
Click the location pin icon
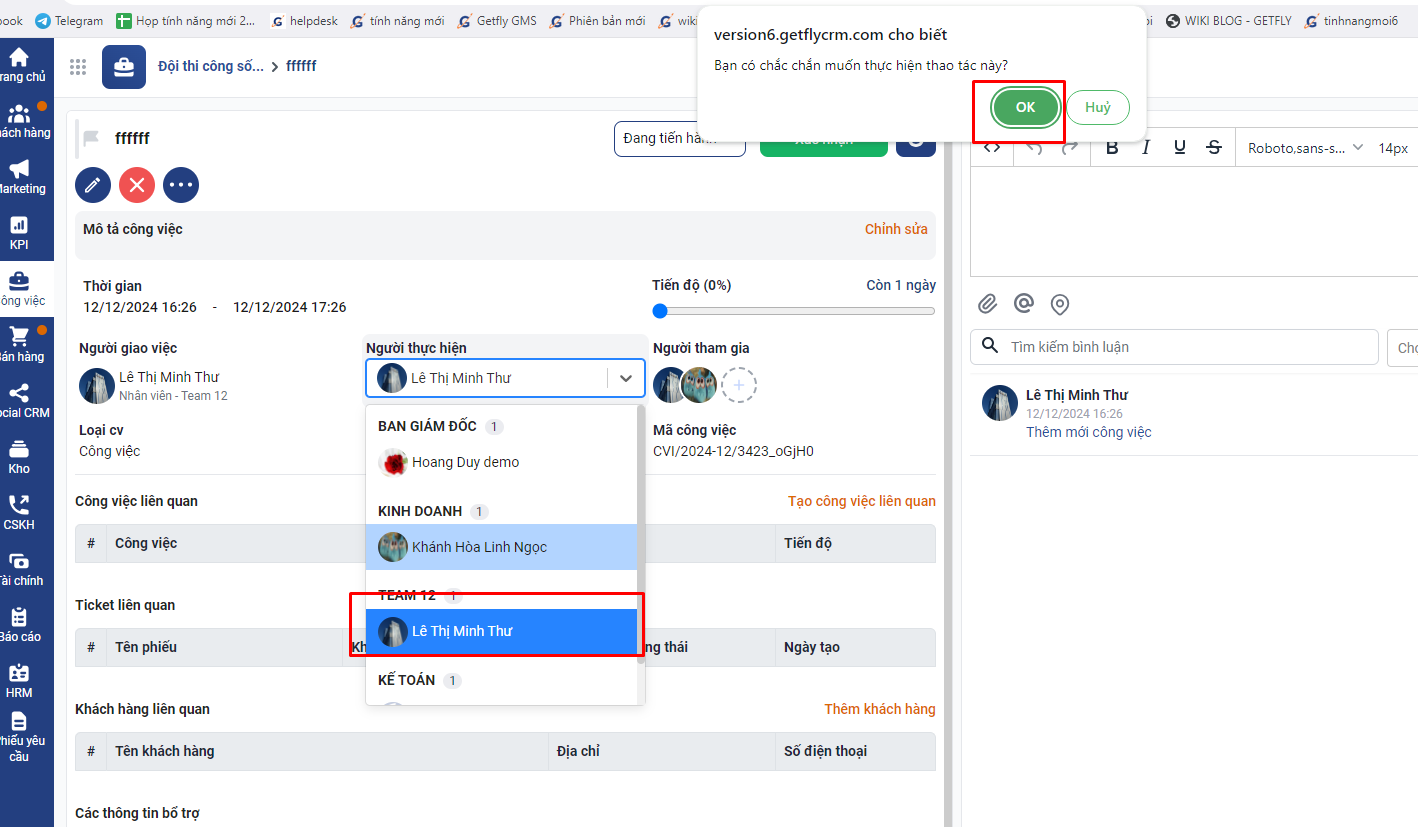(x=1060, y=304)
